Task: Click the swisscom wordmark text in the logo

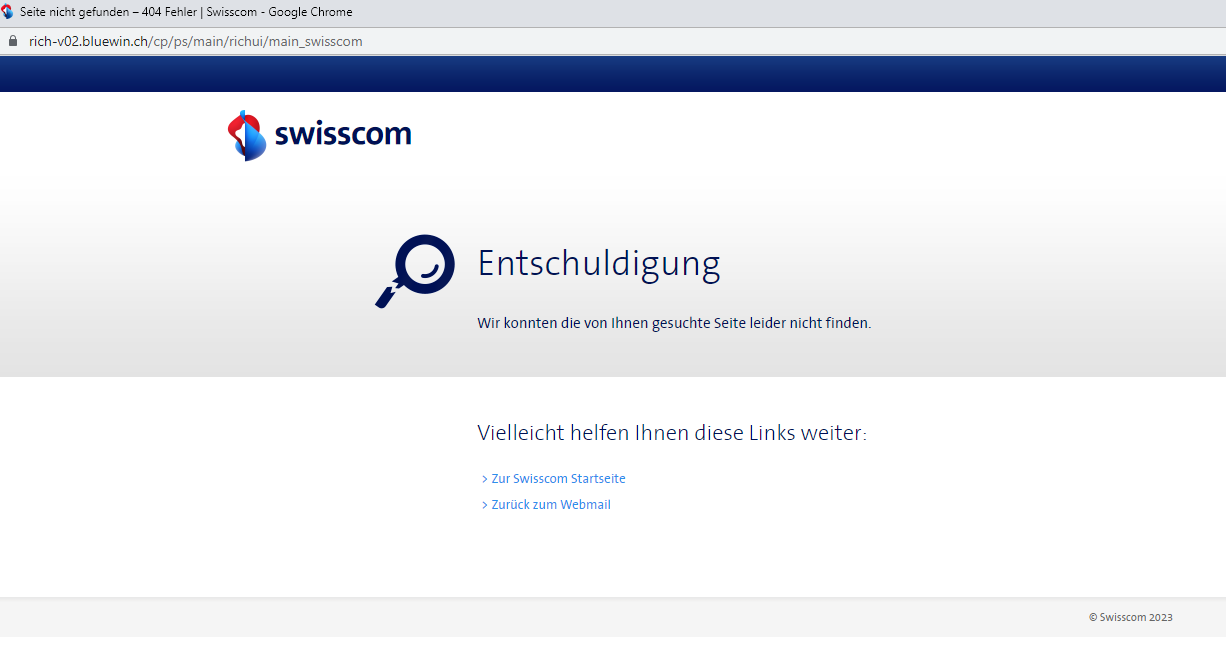Action: coord(343,134)
